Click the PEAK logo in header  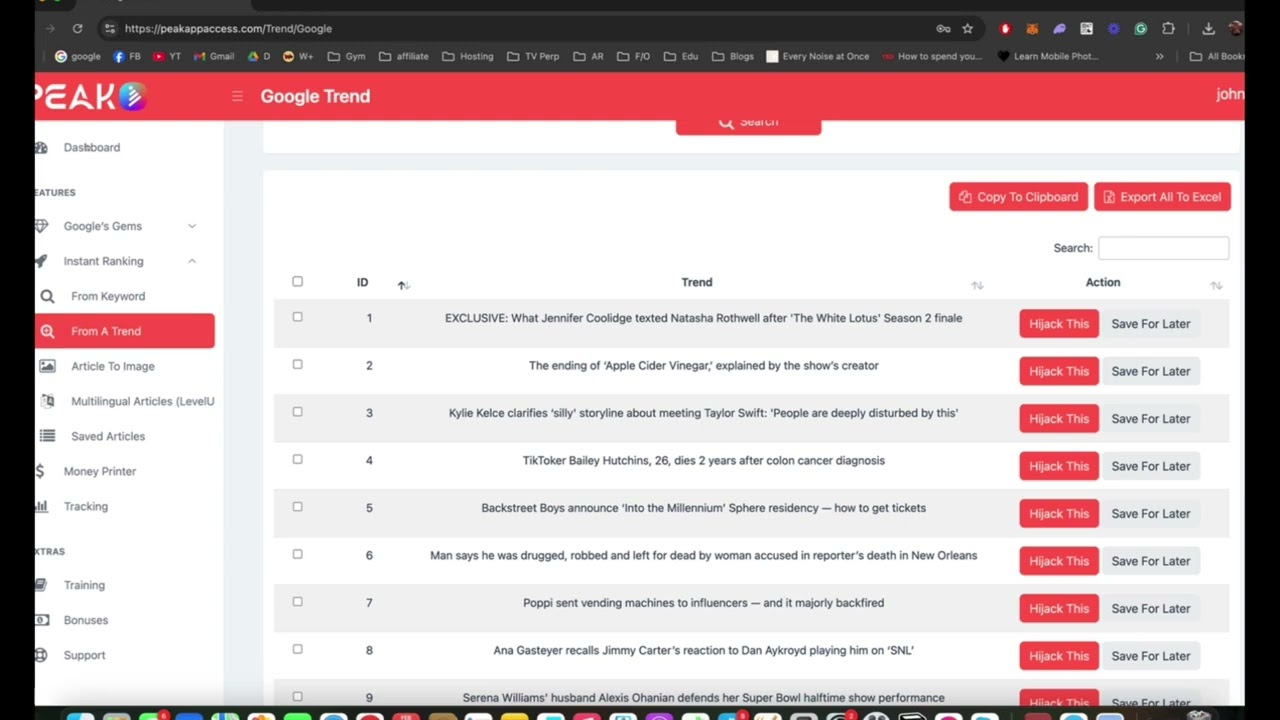[92, 96]
